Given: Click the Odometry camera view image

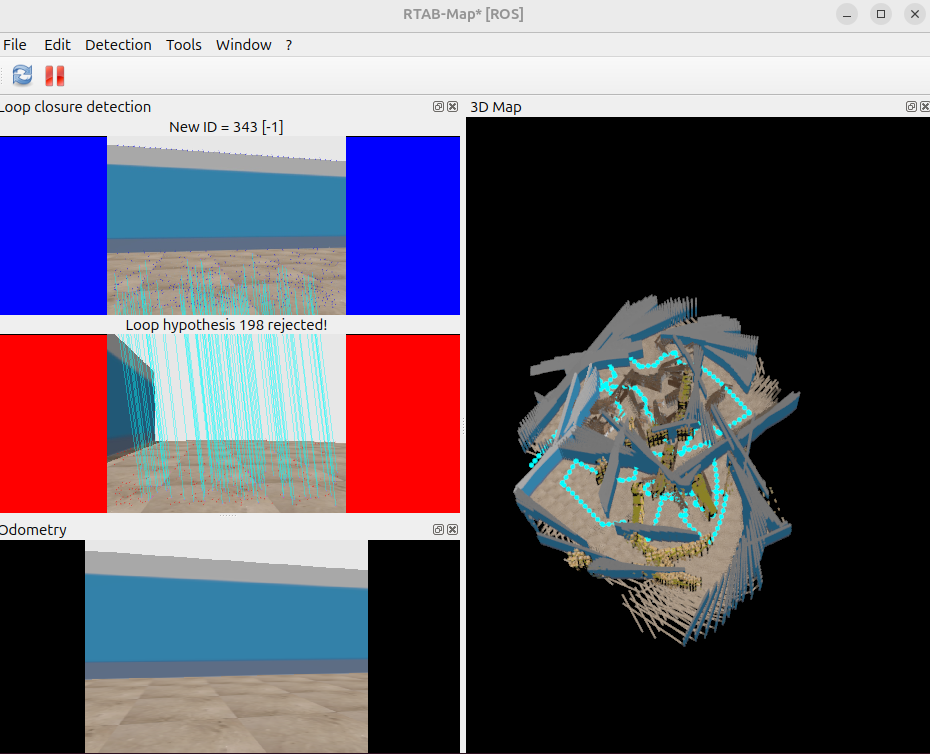Looking at the screenshot, I should [x=226, y=646].
